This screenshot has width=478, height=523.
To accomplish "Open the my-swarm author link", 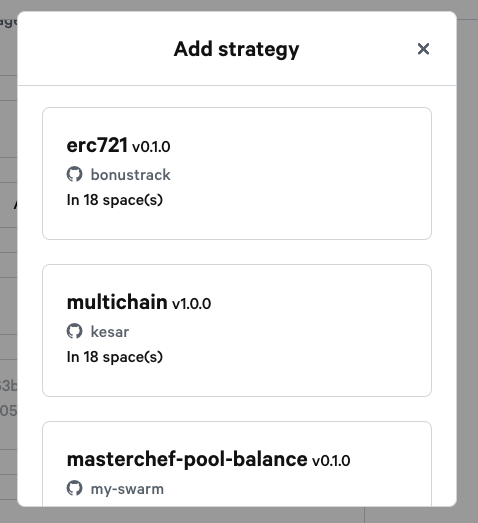I will click(127, 489).
